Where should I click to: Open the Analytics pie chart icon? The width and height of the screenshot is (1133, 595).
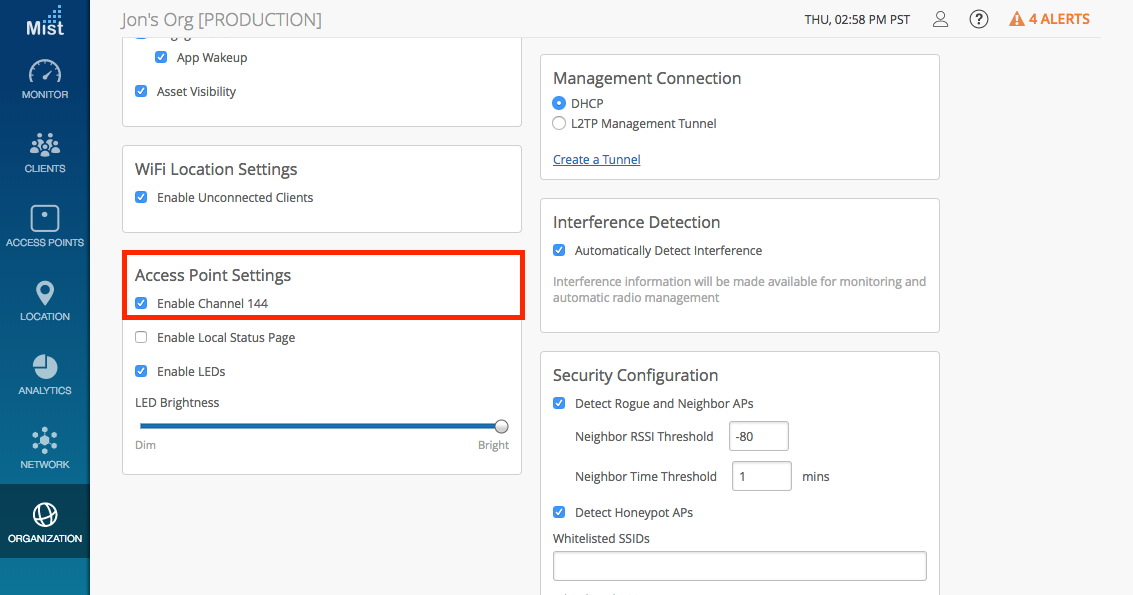point(45,366)
